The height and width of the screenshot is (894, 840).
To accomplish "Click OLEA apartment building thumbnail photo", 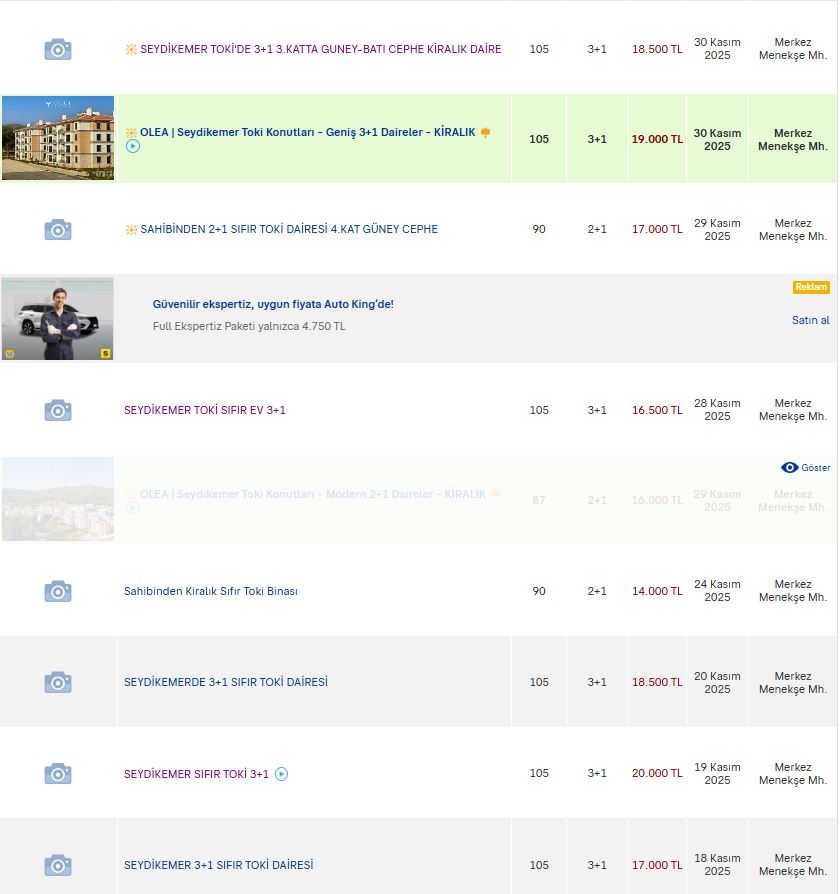I will tap(58, 138).
